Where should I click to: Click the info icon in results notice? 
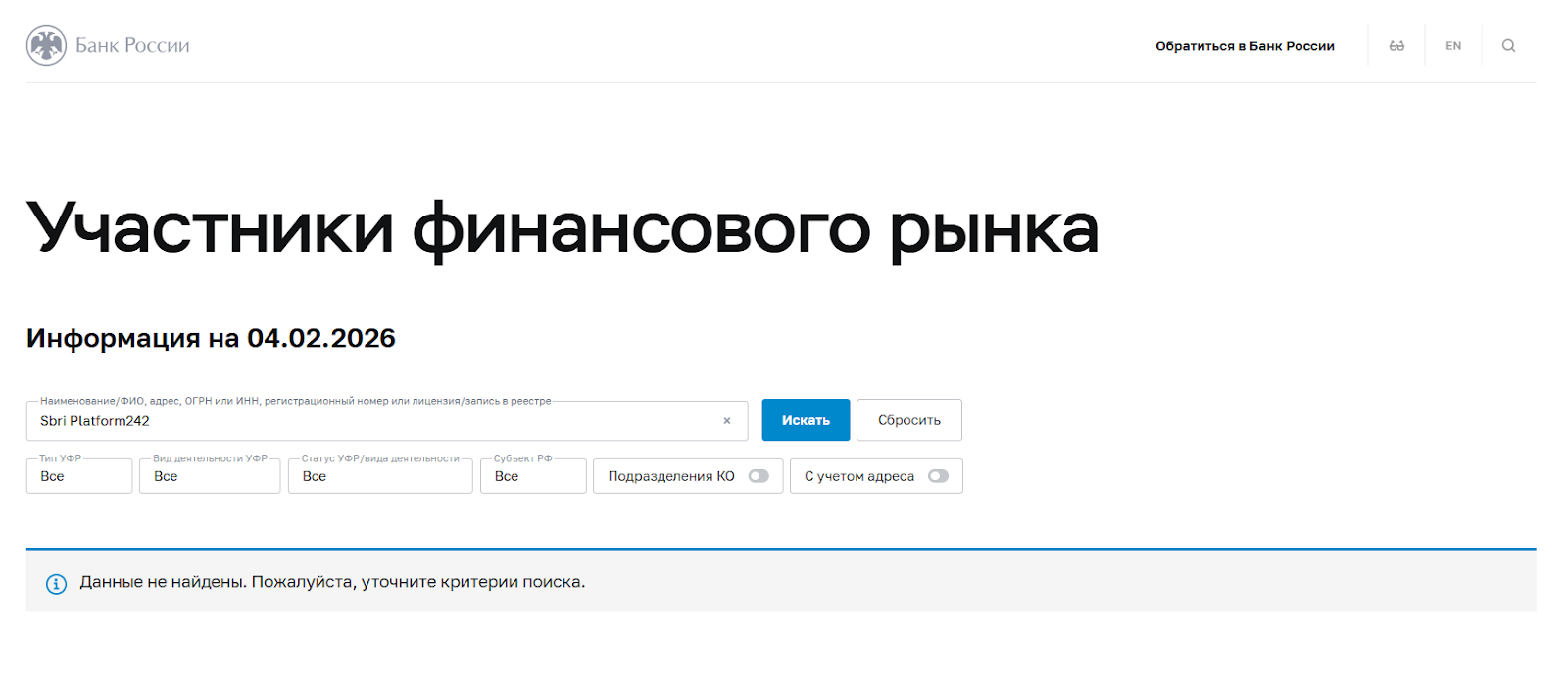(x=57, y=584)
